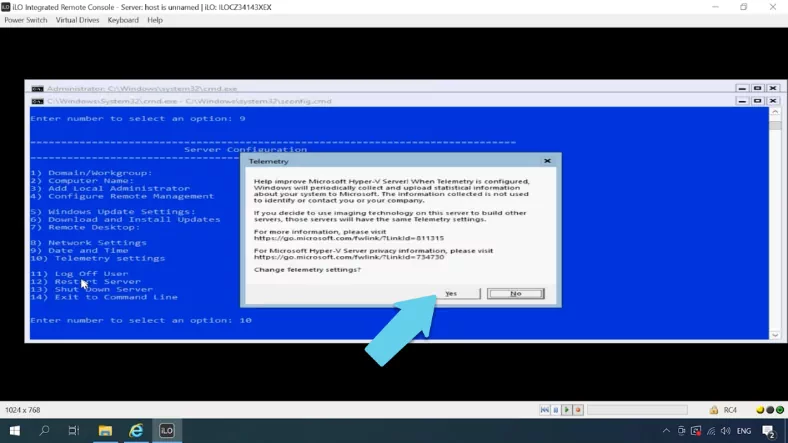The image size is (788, 443).
Task: Click the Meet Now tray icon
Action: (x=681, y=430)
